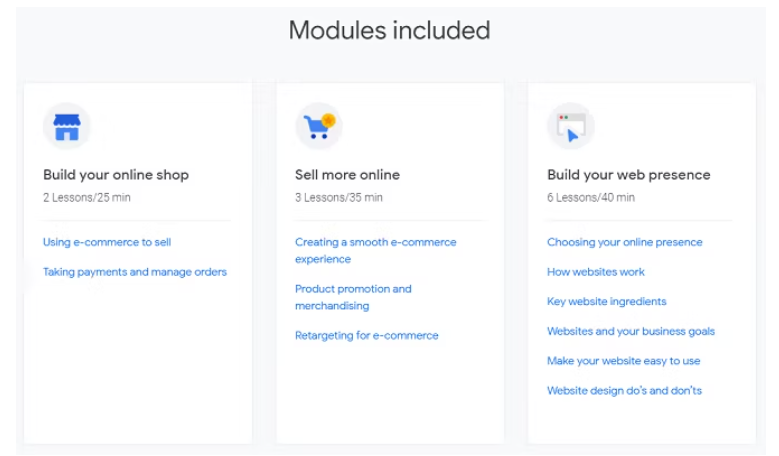Open 'Key website ingredients' lesson
The width and height of the screenshot is (779, 456).
(607, 301)
